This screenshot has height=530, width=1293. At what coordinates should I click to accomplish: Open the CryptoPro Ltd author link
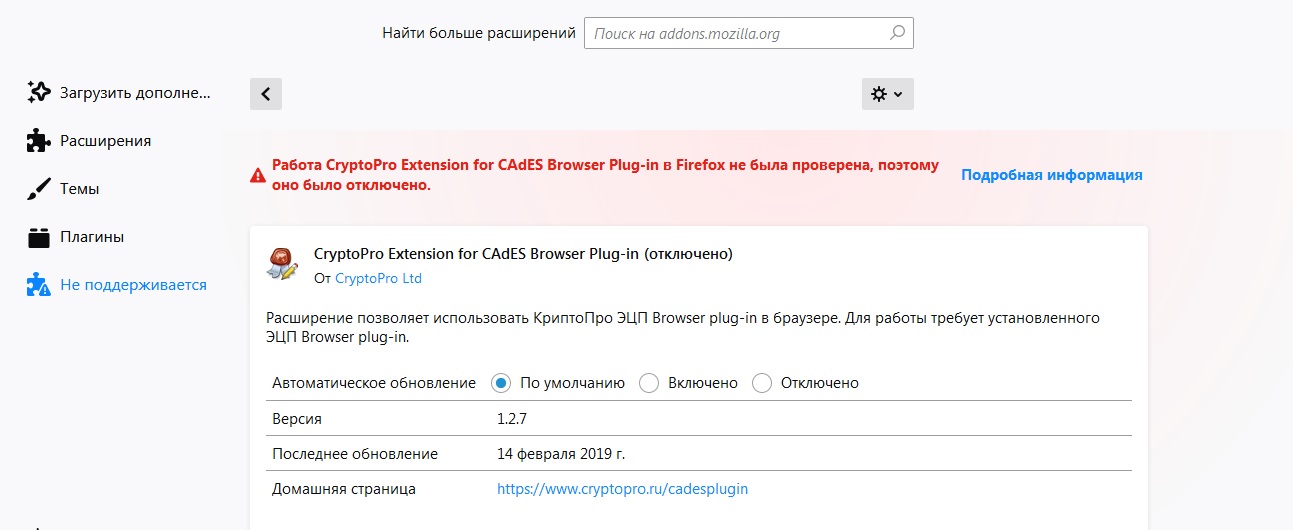coord(378,278)
